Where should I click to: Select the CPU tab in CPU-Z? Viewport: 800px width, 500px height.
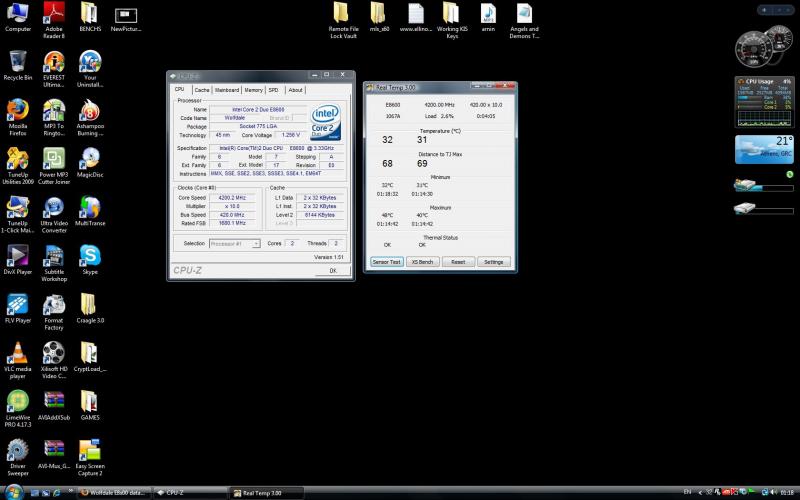tap(180, 89)
